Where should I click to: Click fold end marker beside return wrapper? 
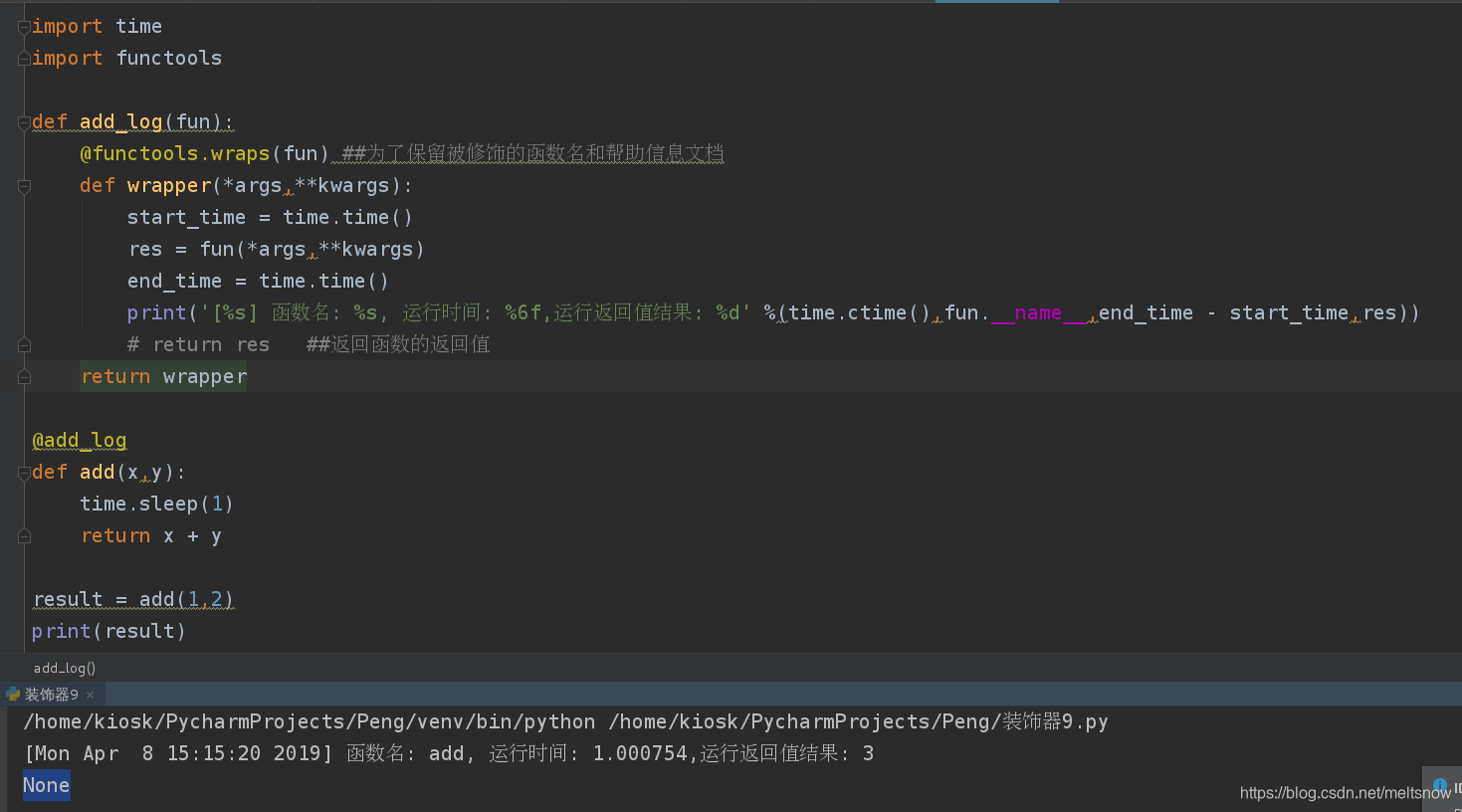click(x=24, y=377)
